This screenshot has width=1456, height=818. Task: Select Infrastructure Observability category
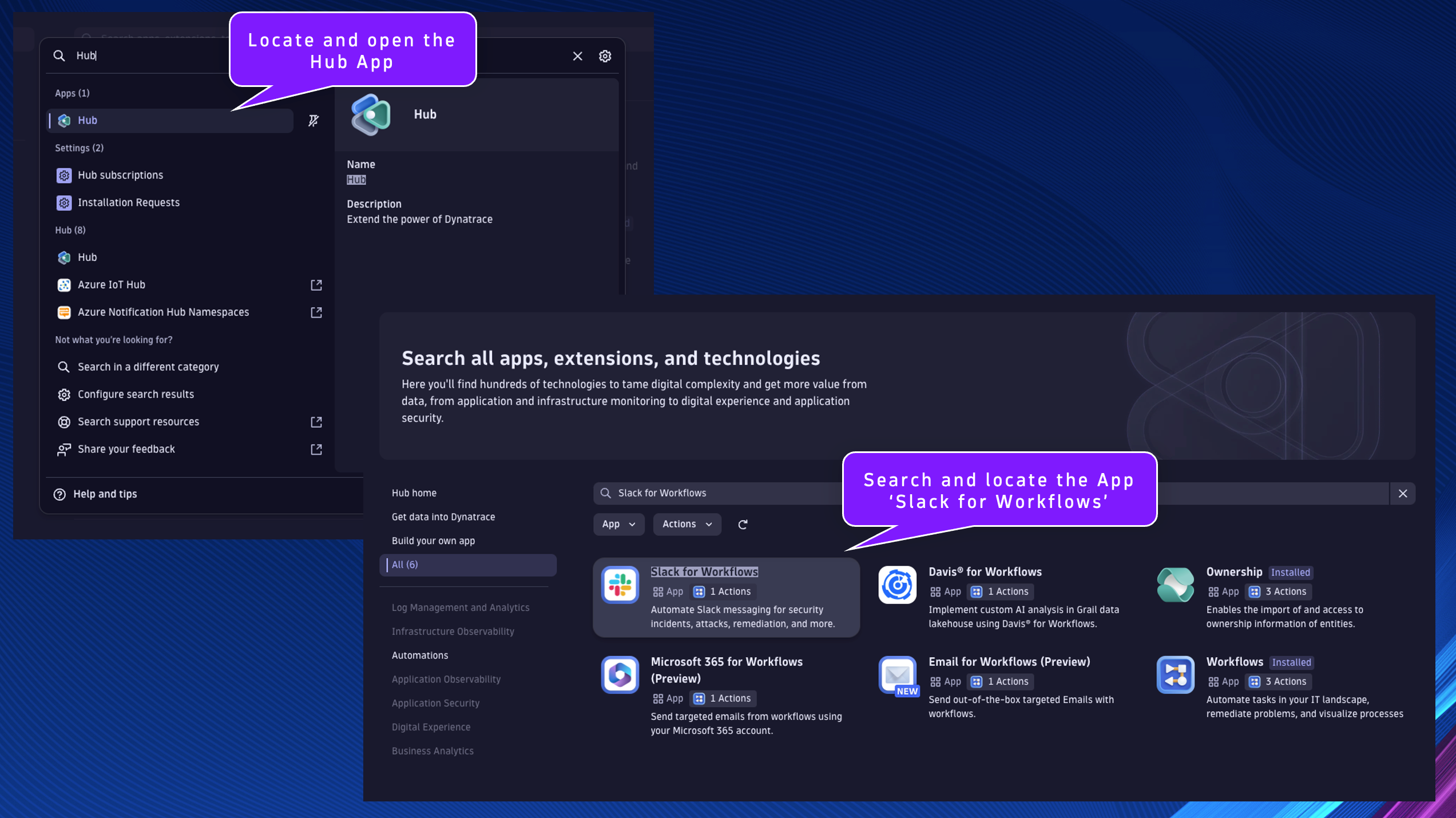click(x=453, y=632)
